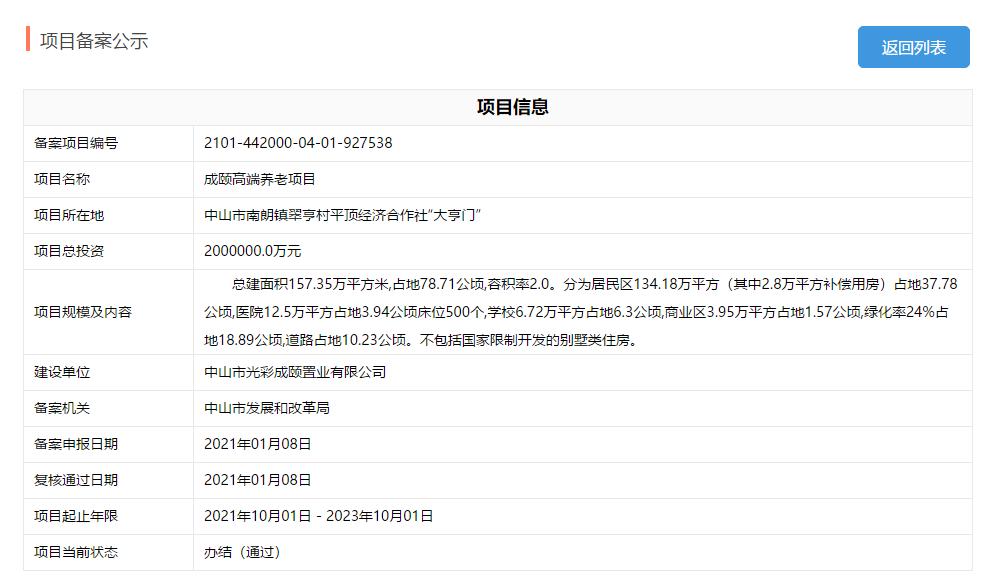The image size is (998, 586).
Task: Click the 复核通过日期 label cell
Action: (x=109, y=480)
